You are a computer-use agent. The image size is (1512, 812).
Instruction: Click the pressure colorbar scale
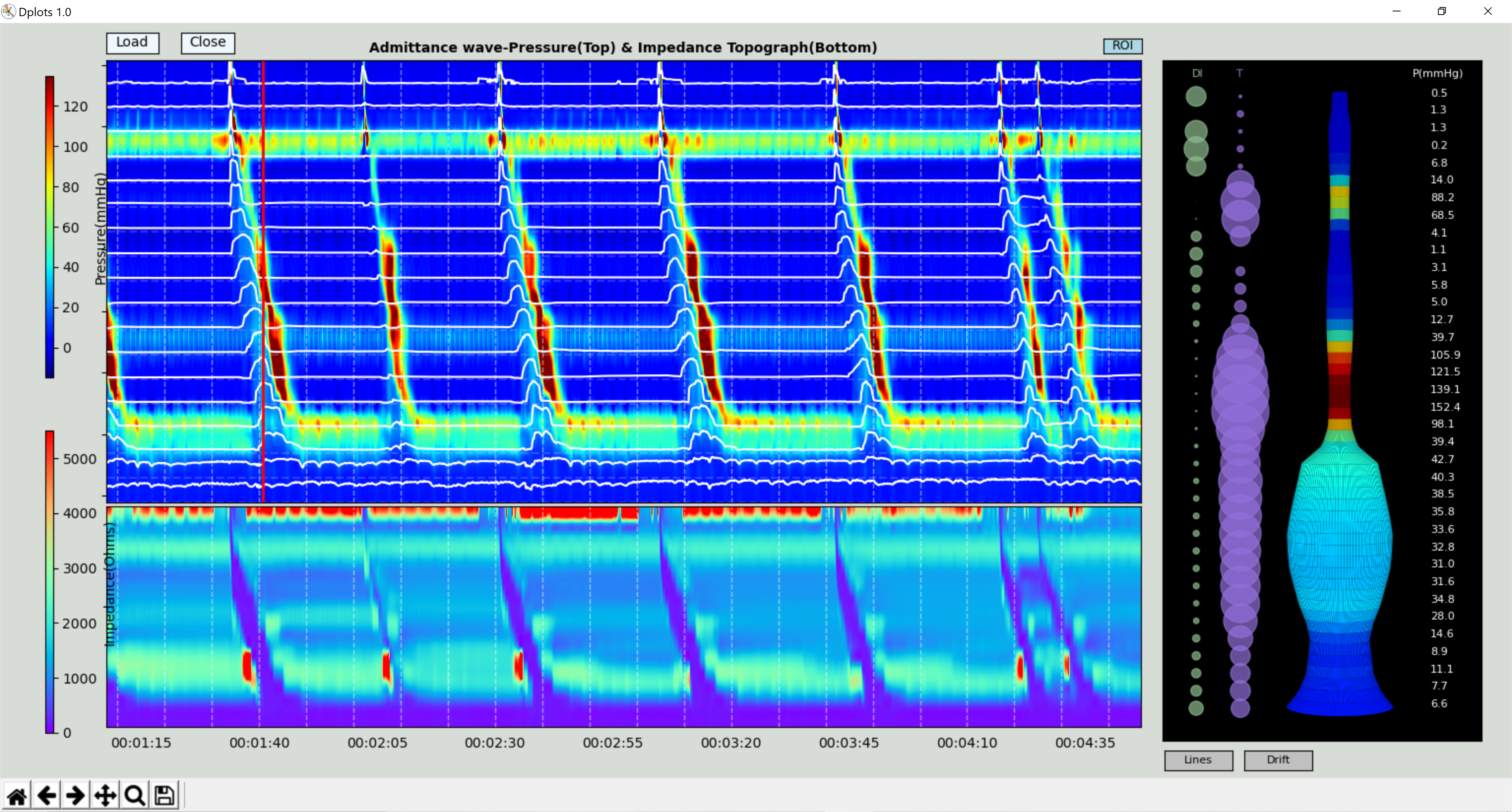click(x=50, y=227)
